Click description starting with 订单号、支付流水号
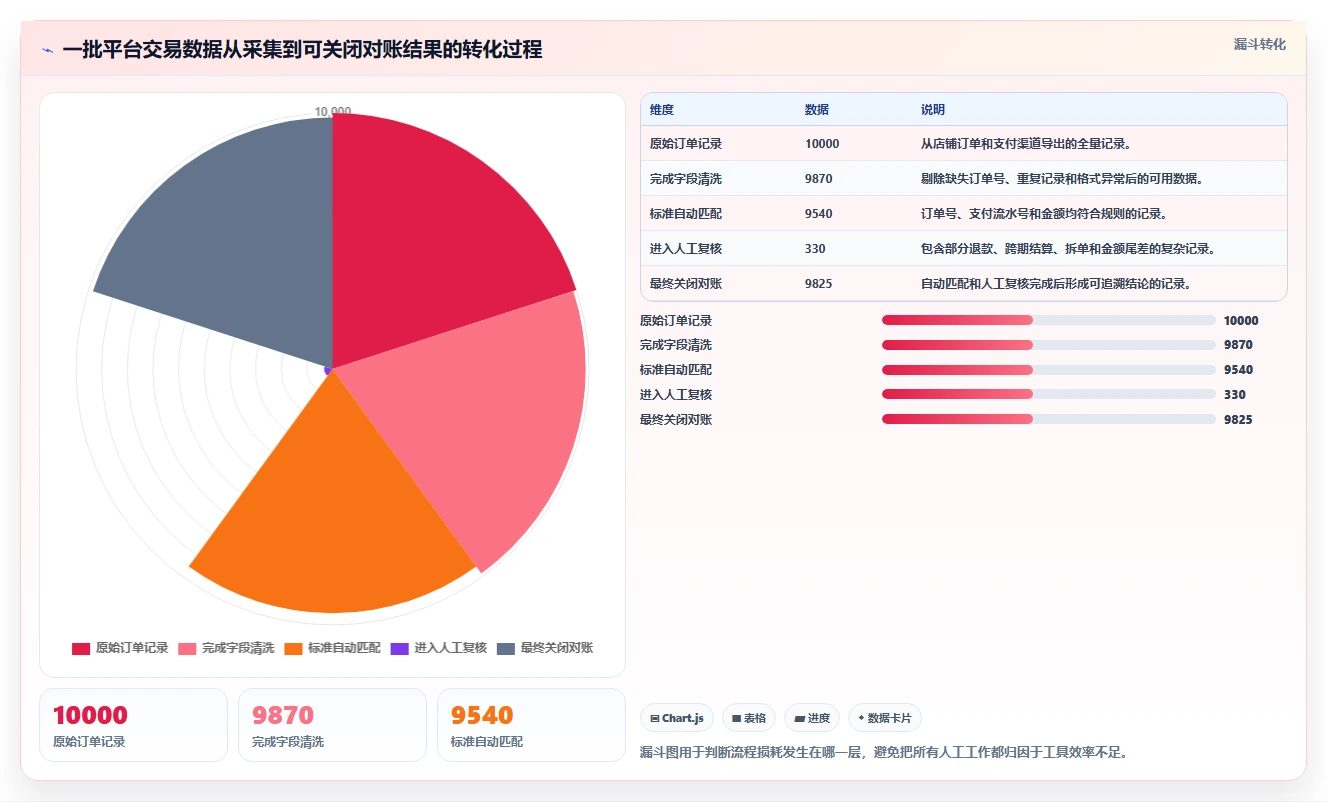 point(1044,214)
